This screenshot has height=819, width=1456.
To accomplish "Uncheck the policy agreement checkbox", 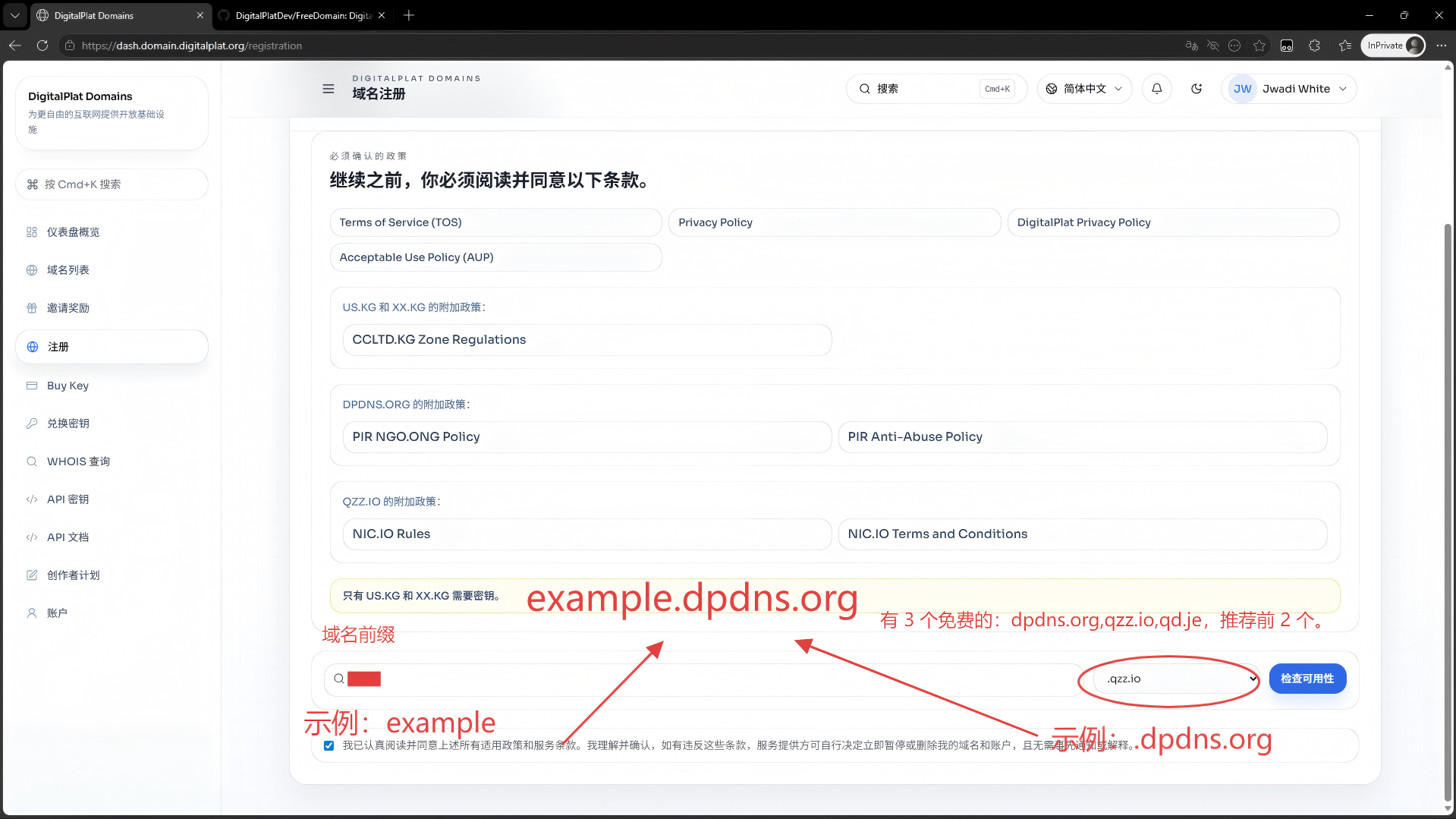I will 329,745.
